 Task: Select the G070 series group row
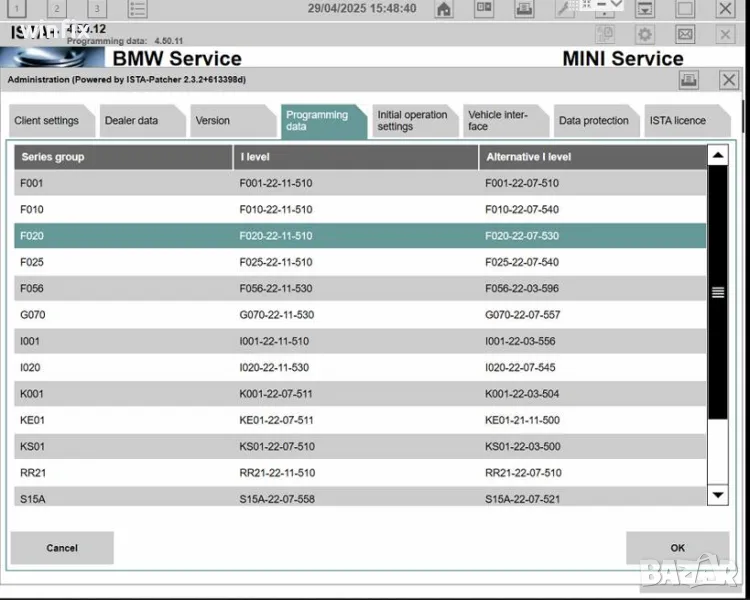pos(360,315)
